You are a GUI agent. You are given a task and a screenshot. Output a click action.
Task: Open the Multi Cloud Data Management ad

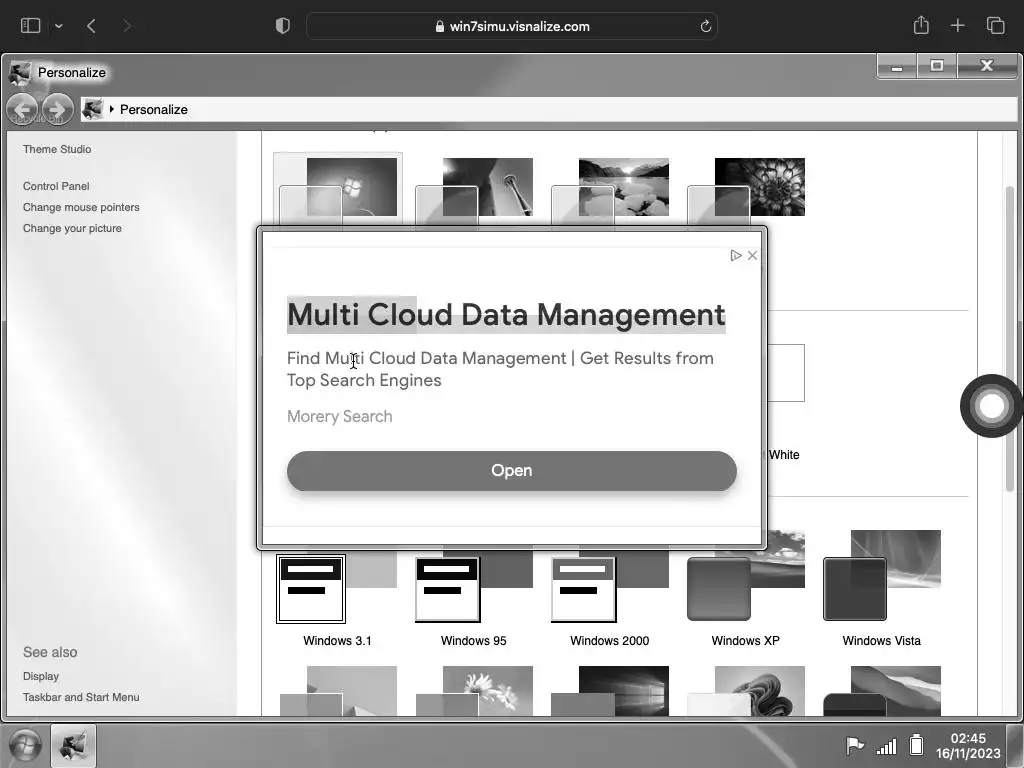[511, 470]
